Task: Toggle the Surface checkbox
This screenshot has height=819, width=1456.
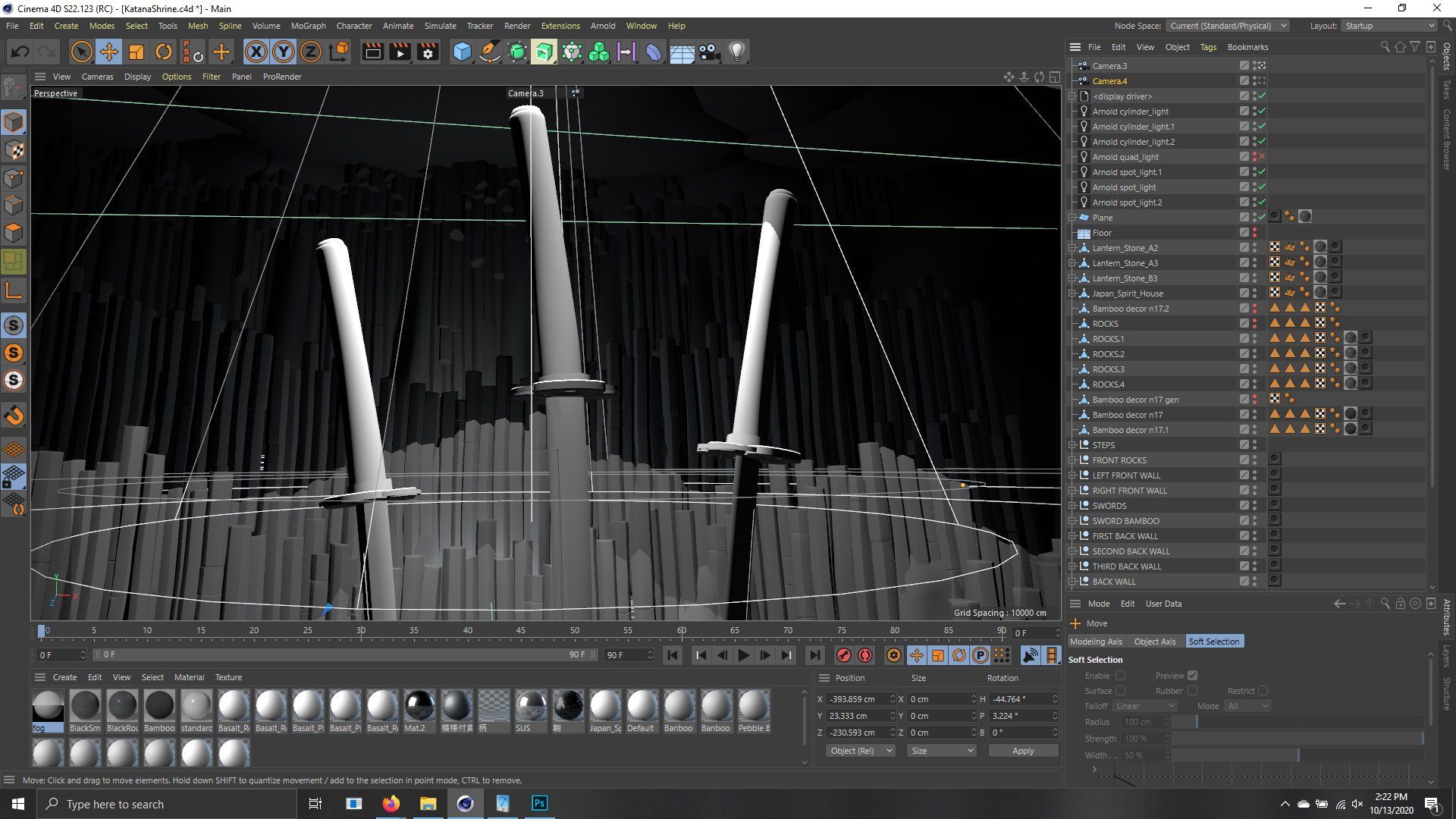Action: point(1120,691)
